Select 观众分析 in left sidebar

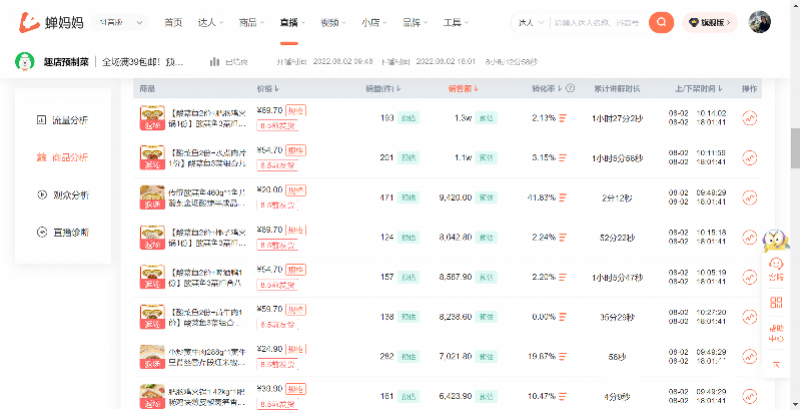pyautogui.click(x=63, y=194)
